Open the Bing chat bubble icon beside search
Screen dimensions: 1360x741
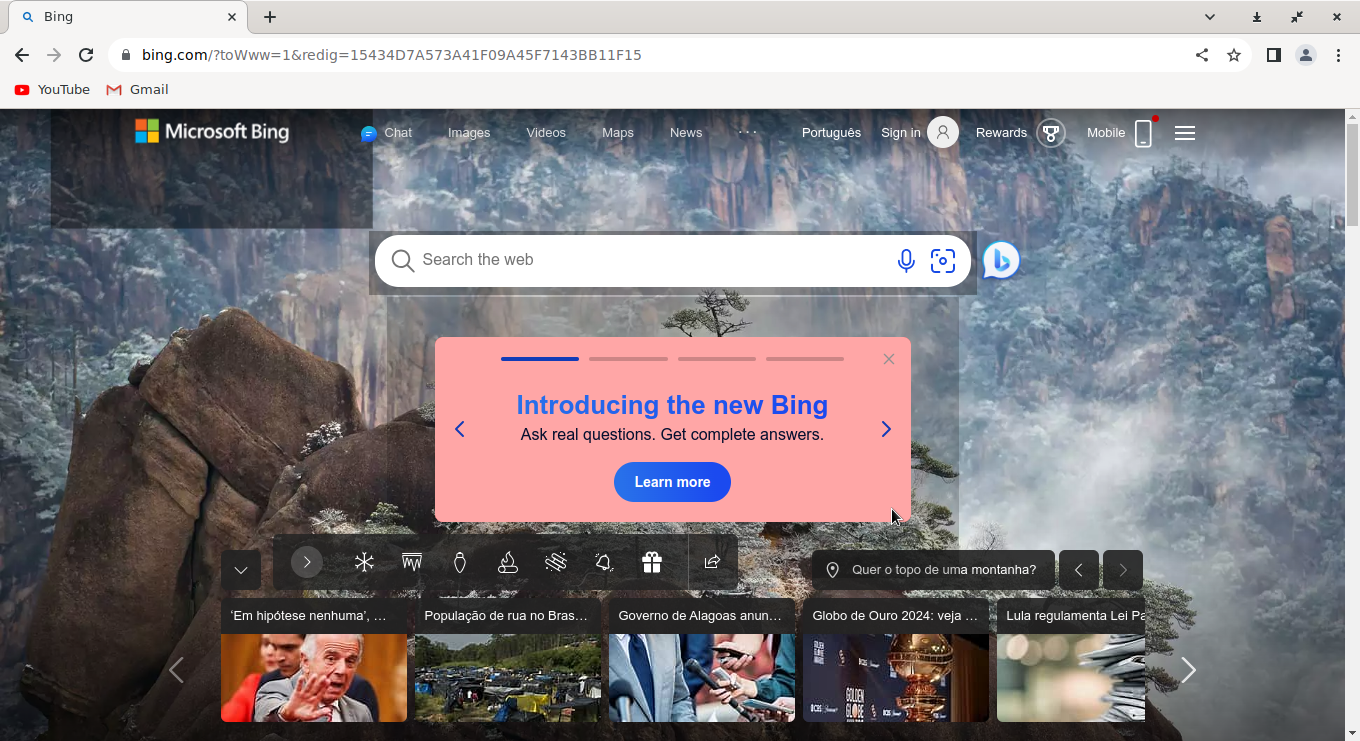1001,260
